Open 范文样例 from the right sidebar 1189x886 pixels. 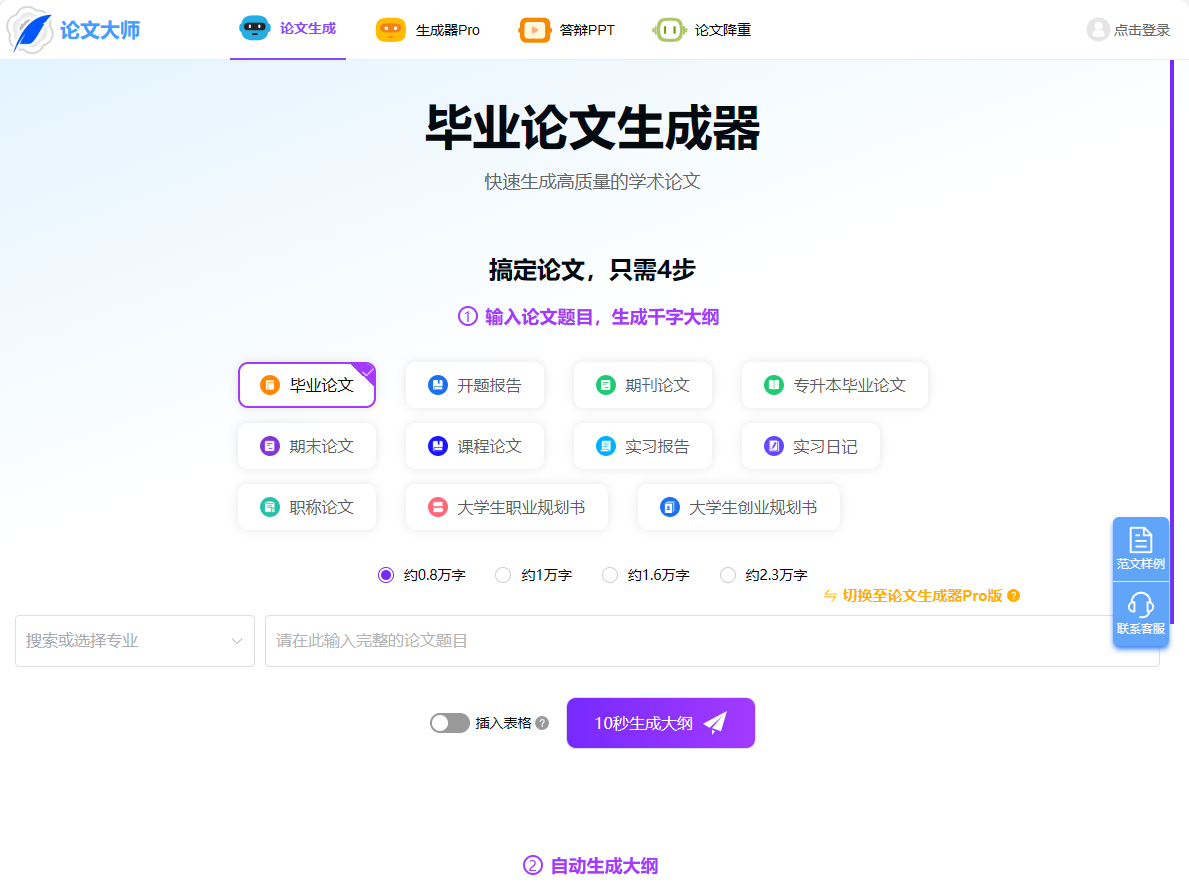click(x=1140, y=548)
